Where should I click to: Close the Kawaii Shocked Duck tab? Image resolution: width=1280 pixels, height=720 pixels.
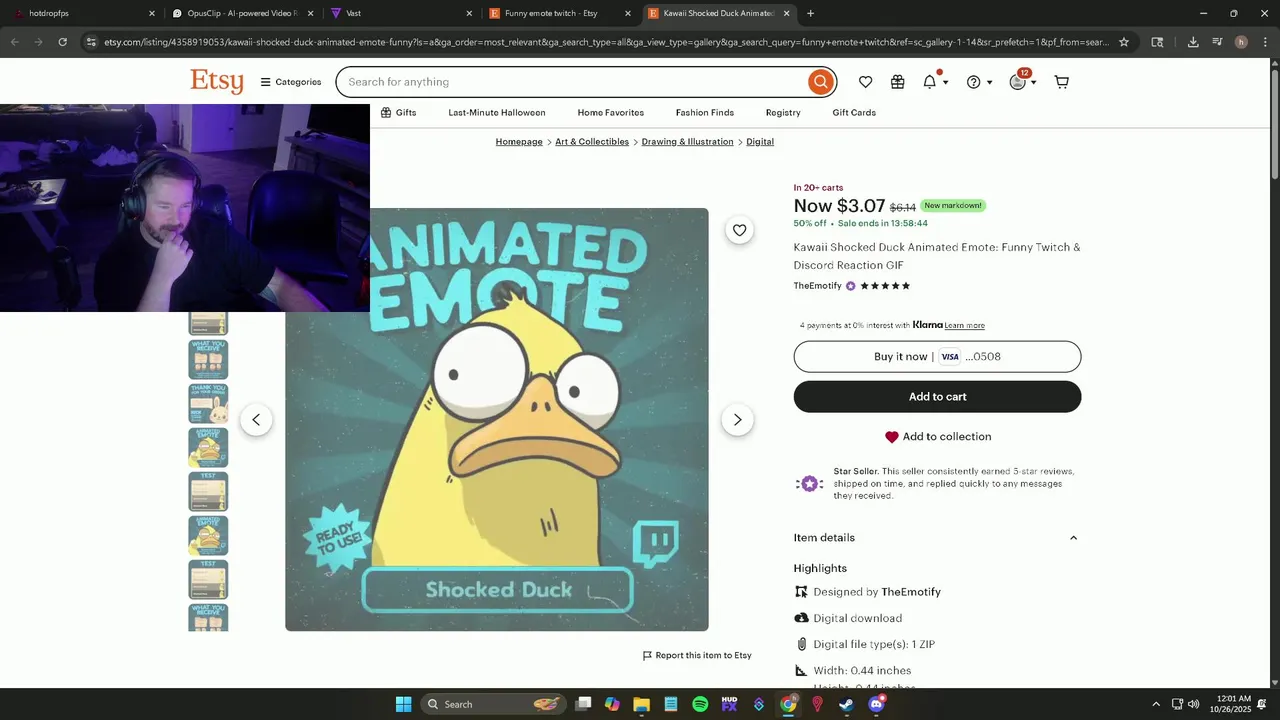(786, 13)
